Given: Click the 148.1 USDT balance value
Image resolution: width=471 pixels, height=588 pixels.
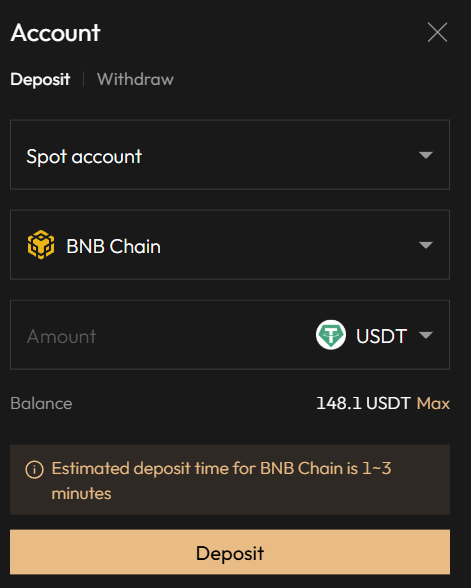Looking at the screenshot, I should [363, 404].
